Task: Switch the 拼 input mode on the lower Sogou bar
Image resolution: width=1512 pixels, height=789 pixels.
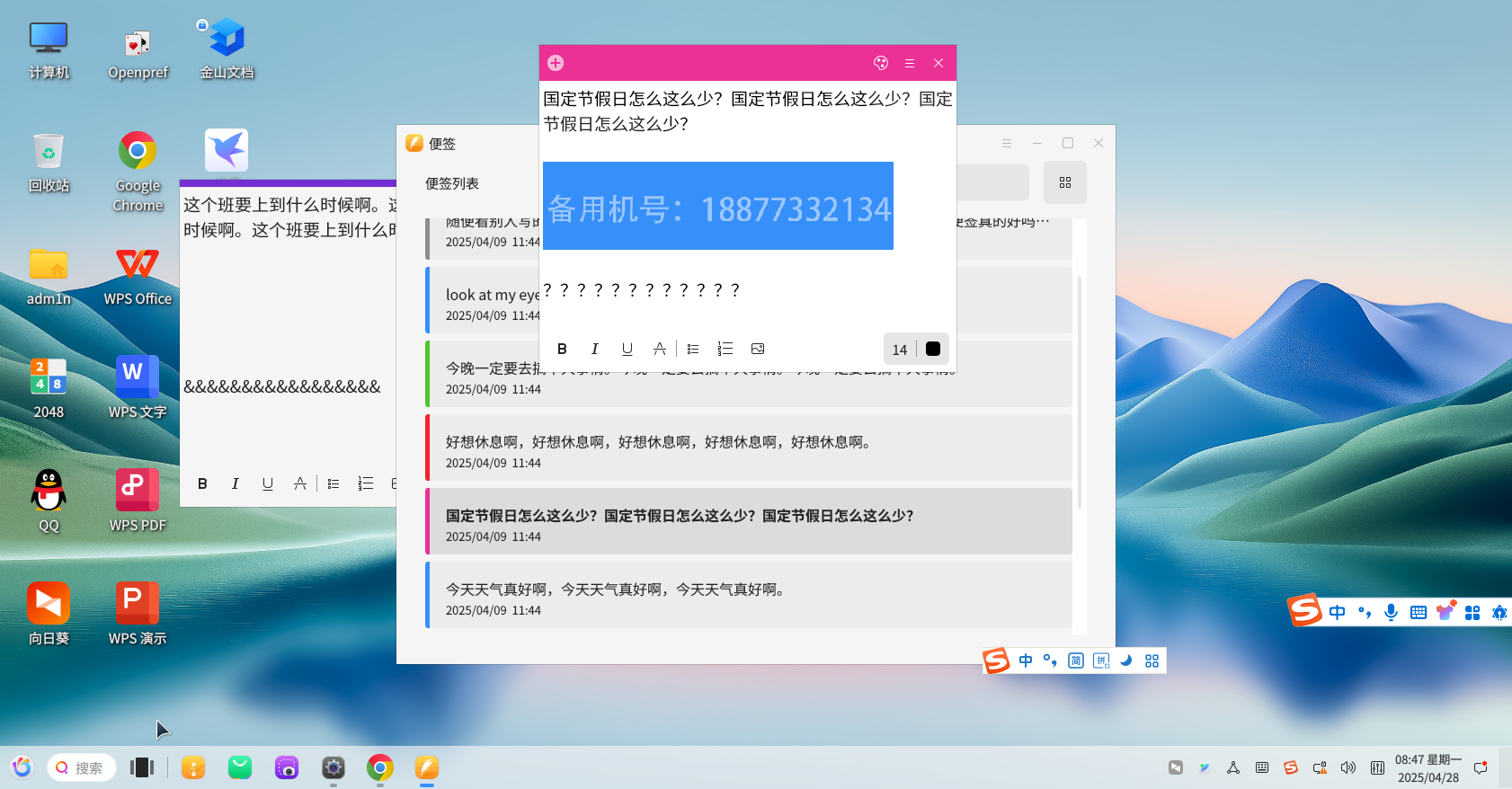Action: point(1101,660)
